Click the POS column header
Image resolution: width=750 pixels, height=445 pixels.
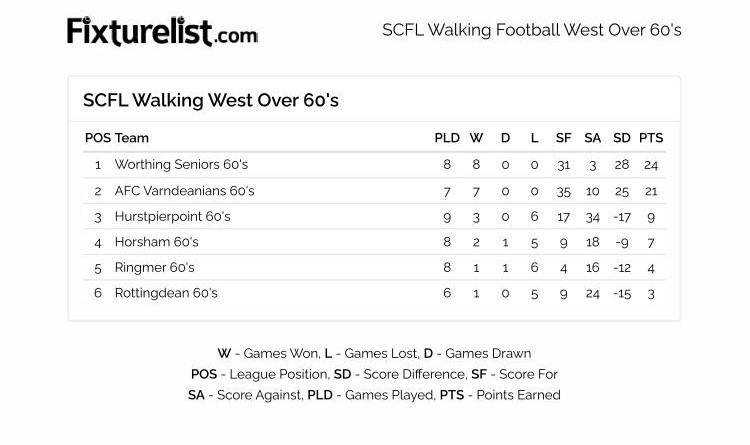tap(97, 138)
